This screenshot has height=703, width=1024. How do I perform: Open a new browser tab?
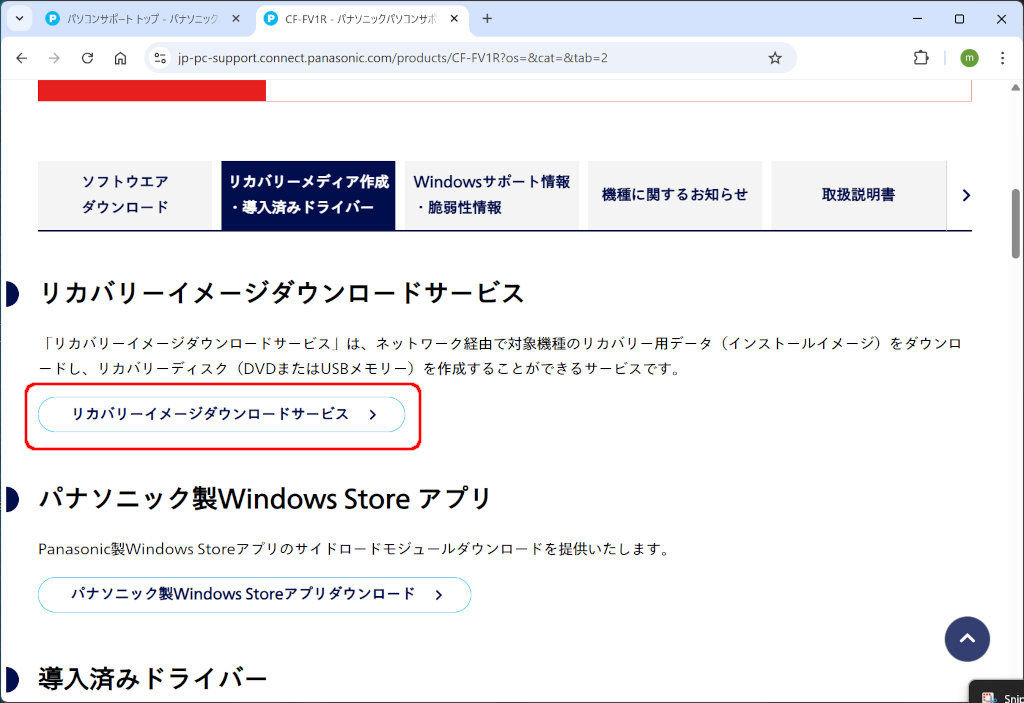(x=487, y=19)
